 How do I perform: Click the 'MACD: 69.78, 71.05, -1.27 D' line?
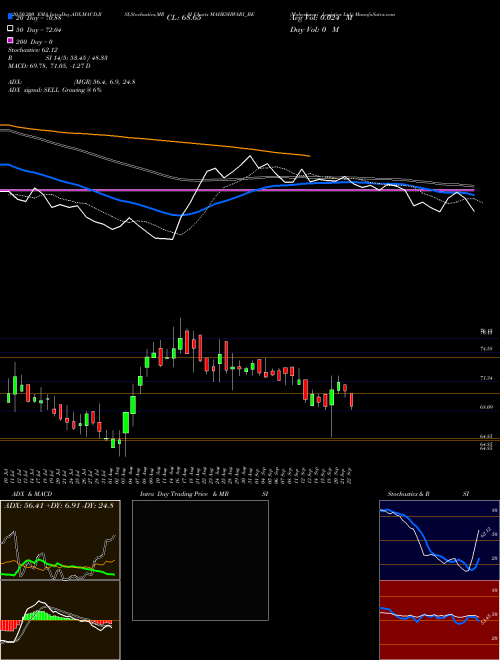pyautogui.click(x=49, y=66)
